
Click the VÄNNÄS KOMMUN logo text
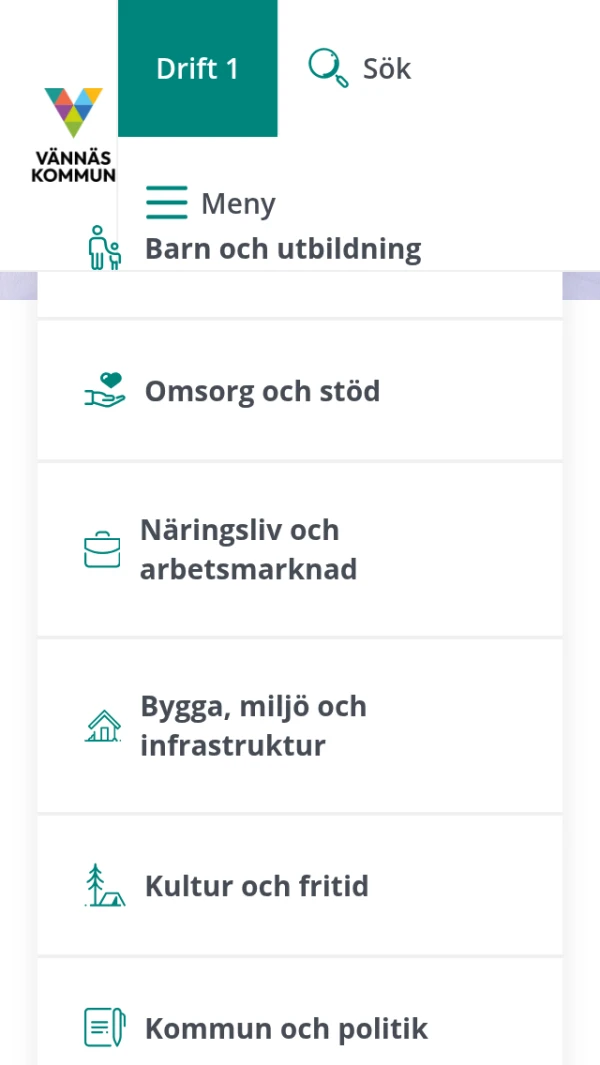point(73,166)
